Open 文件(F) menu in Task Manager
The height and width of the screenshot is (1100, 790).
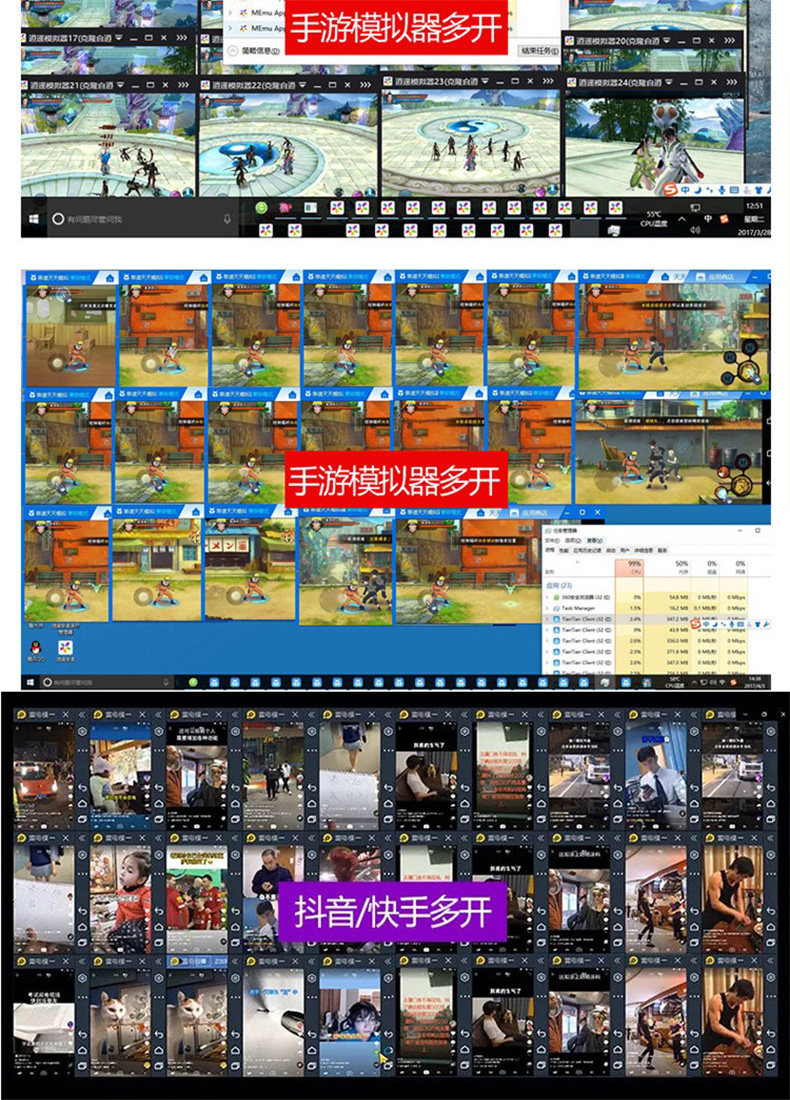tap(553, 541)
